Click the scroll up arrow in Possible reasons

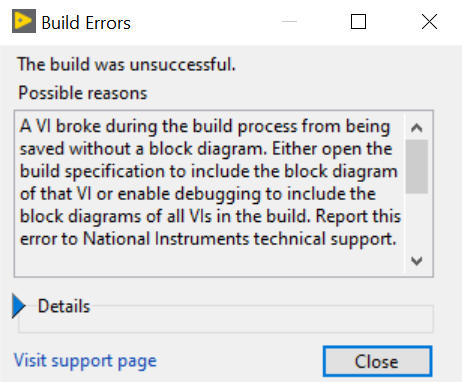417,128
